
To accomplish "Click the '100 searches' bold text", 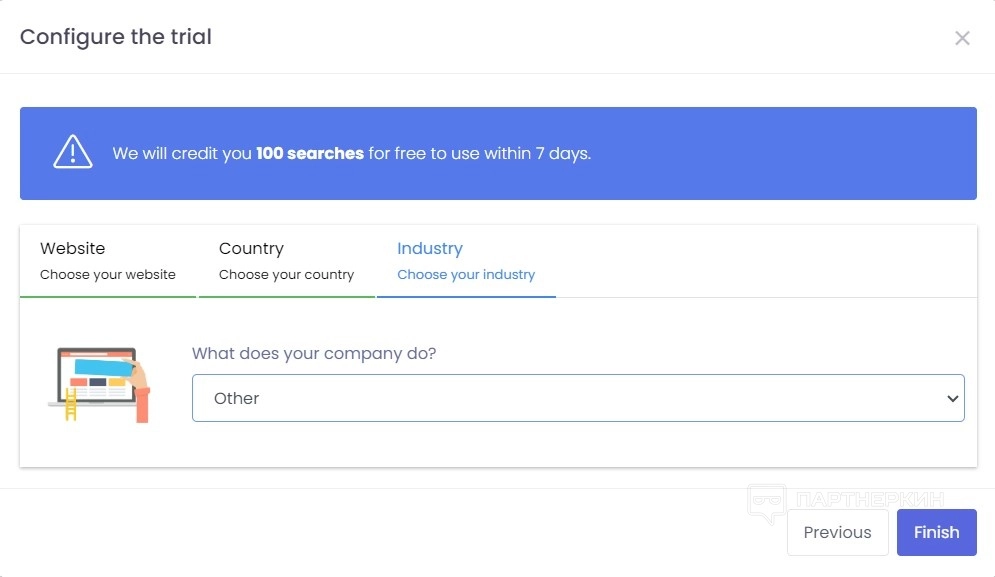I will click(x=310, y=154).
